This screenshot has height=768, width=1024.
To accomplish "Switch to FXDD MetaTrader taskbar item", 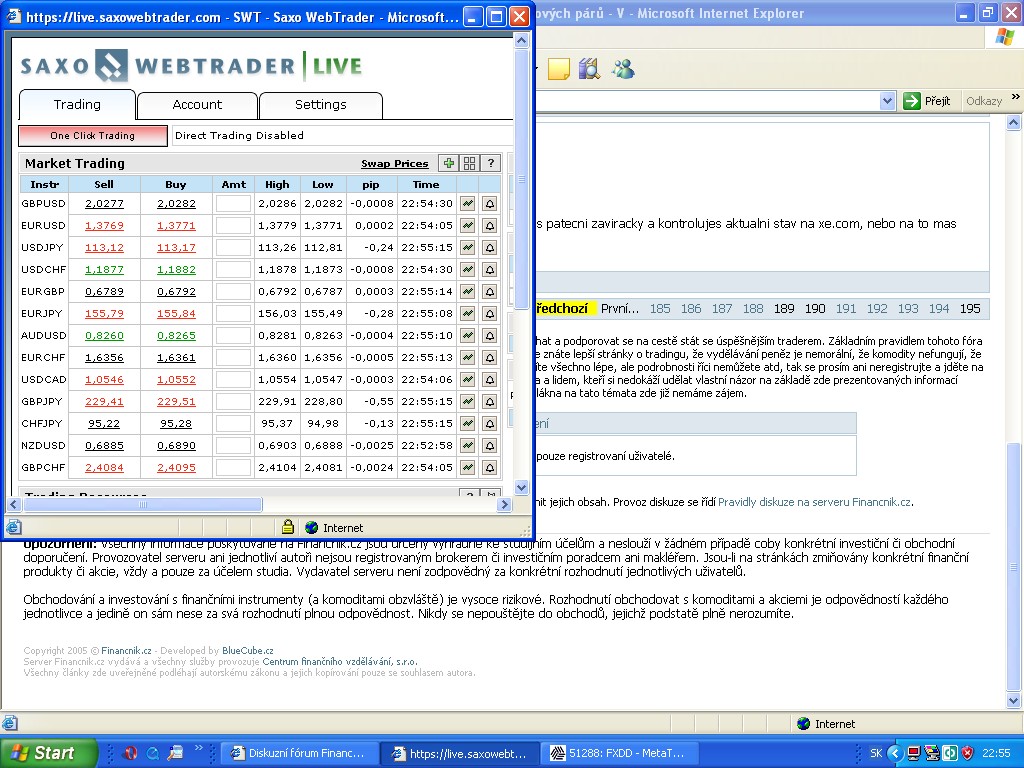I will [x=618, y=753].
